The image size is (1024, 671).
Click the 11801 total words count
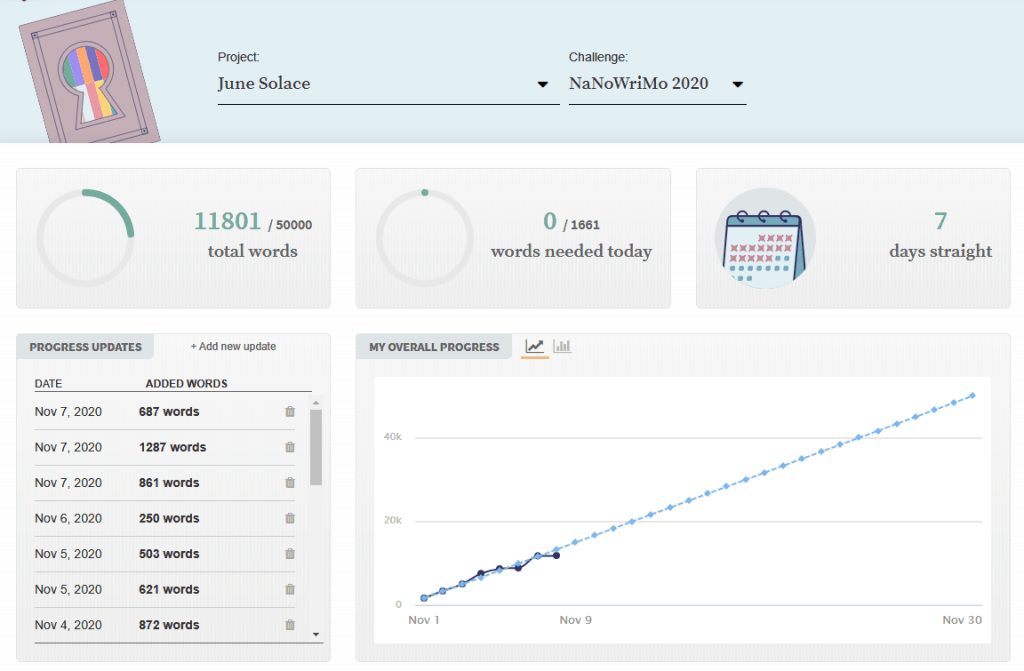pos(227,221)
